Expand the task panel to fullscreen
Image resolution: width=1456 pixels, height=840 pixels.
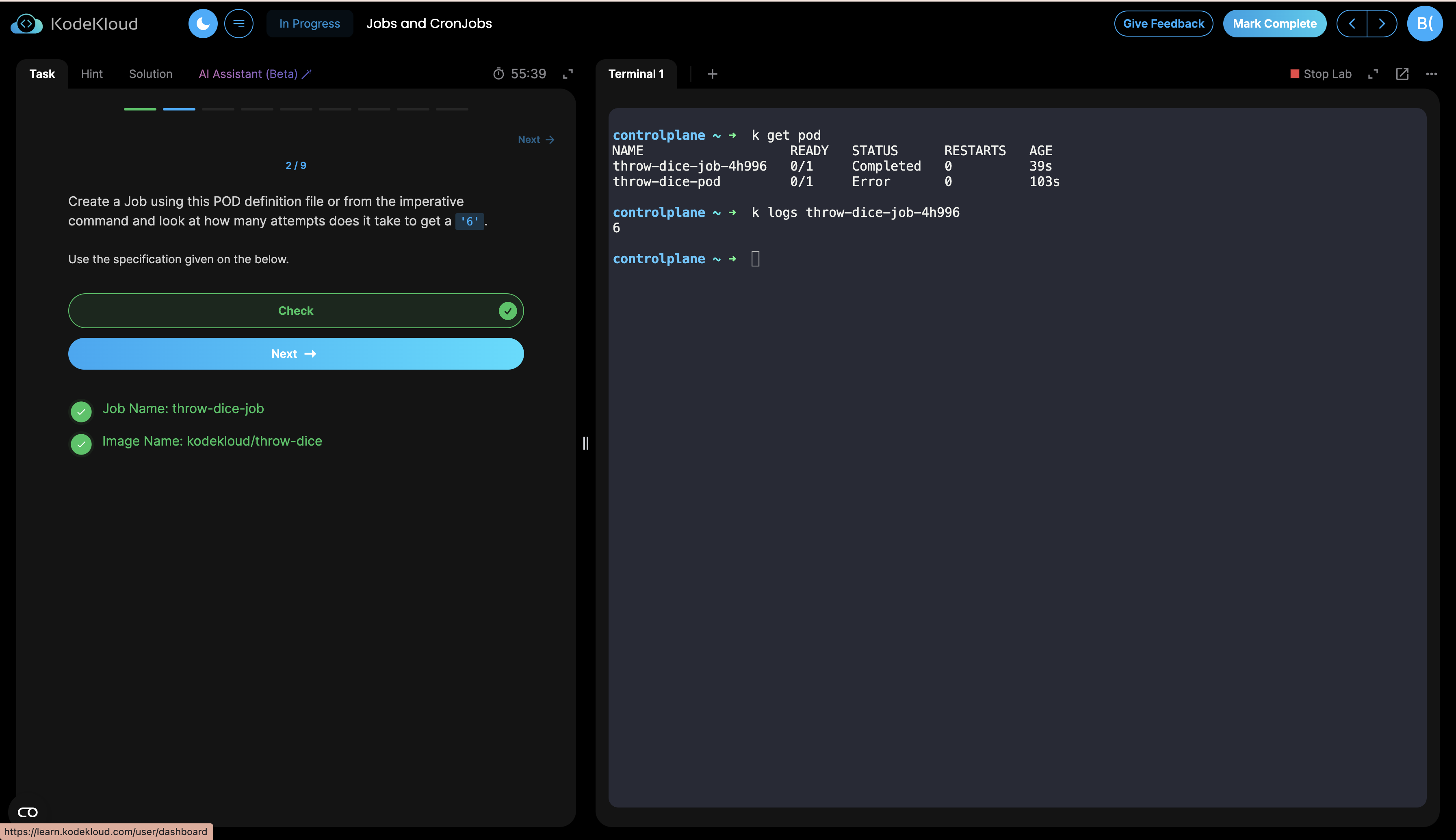pos(568,74)
